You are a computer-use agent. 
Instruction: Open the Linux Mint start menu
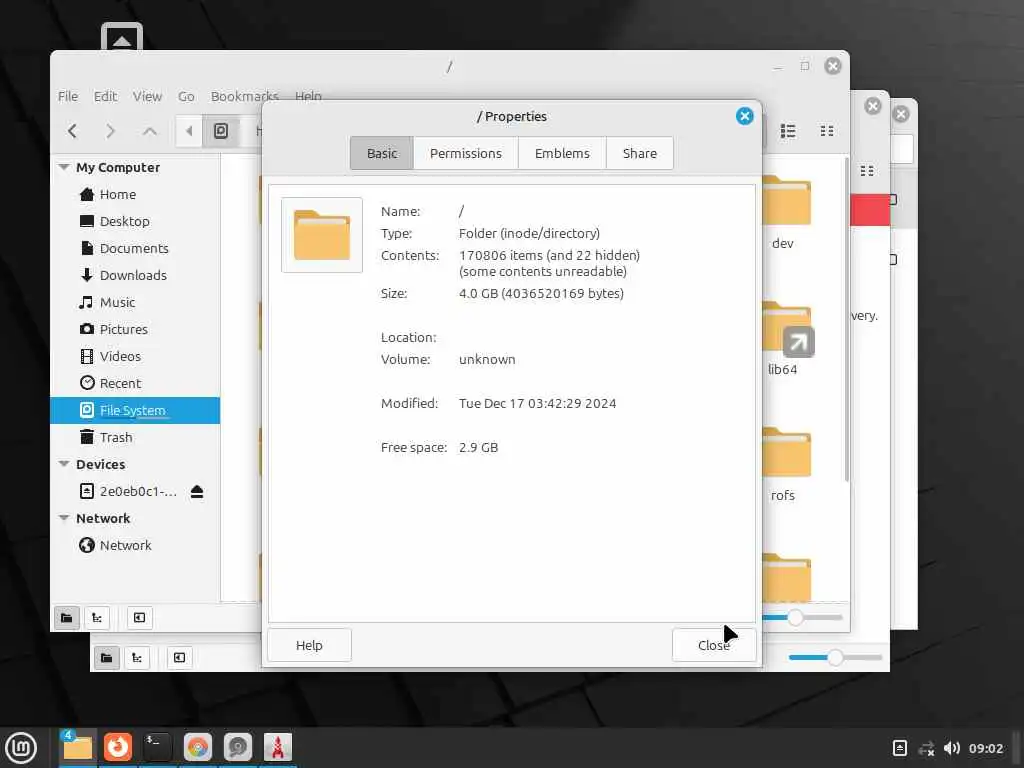coord(21,748)
